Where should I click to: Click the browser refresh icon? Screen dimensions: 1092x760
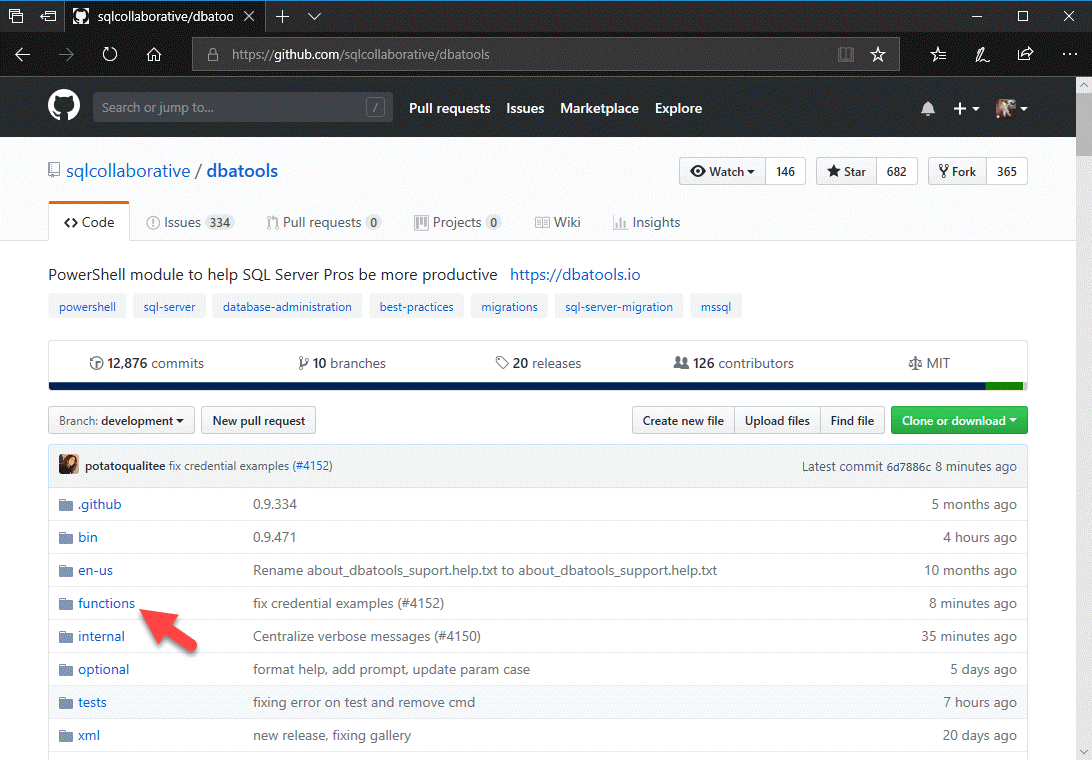point(110,55)
